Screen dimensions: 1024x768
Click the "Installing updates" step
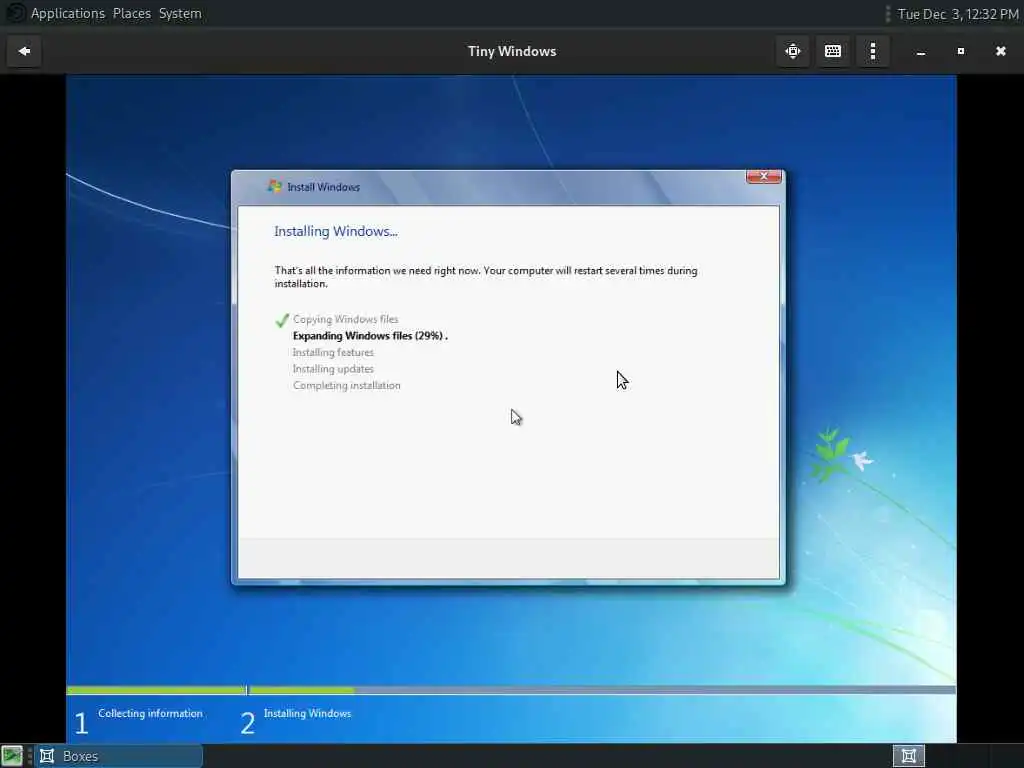(333, 369)
